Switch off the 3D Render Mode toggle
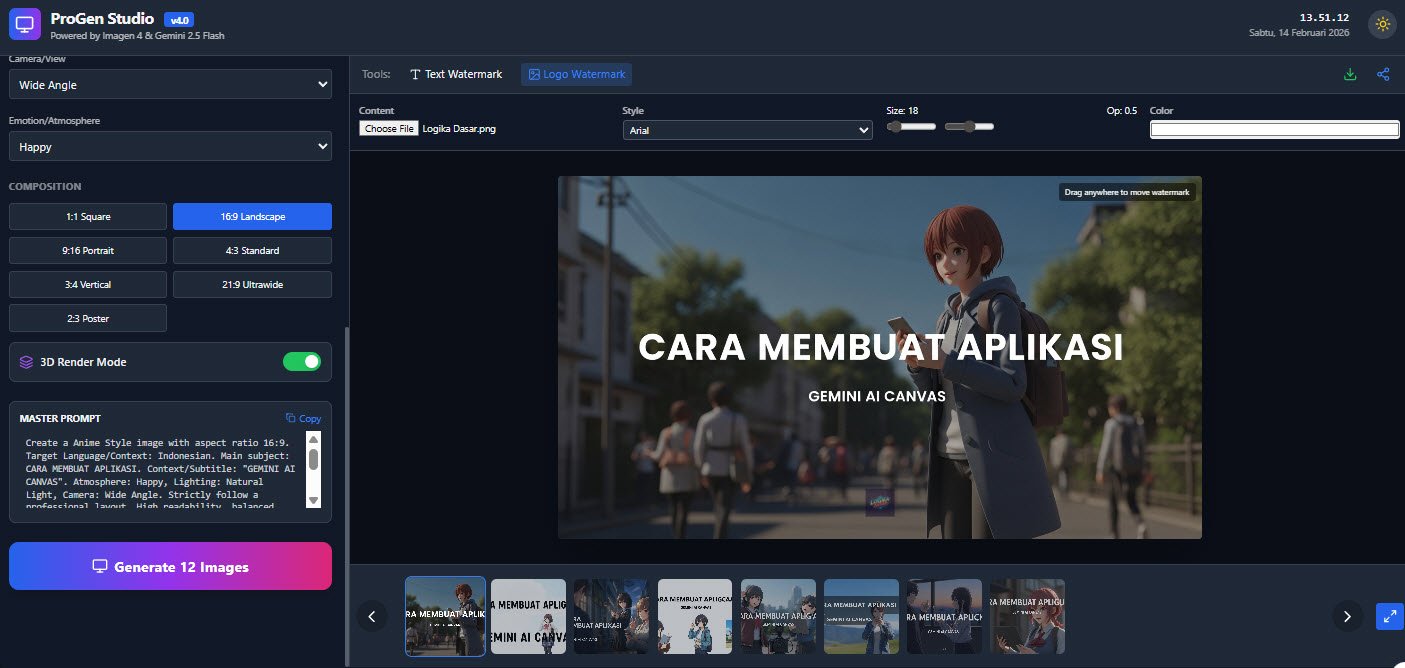 click(302, 361)
